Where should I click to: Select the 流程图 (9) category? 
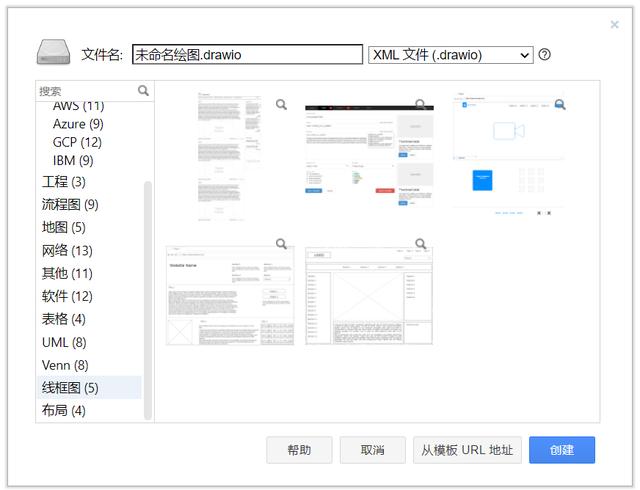(70, 204)
